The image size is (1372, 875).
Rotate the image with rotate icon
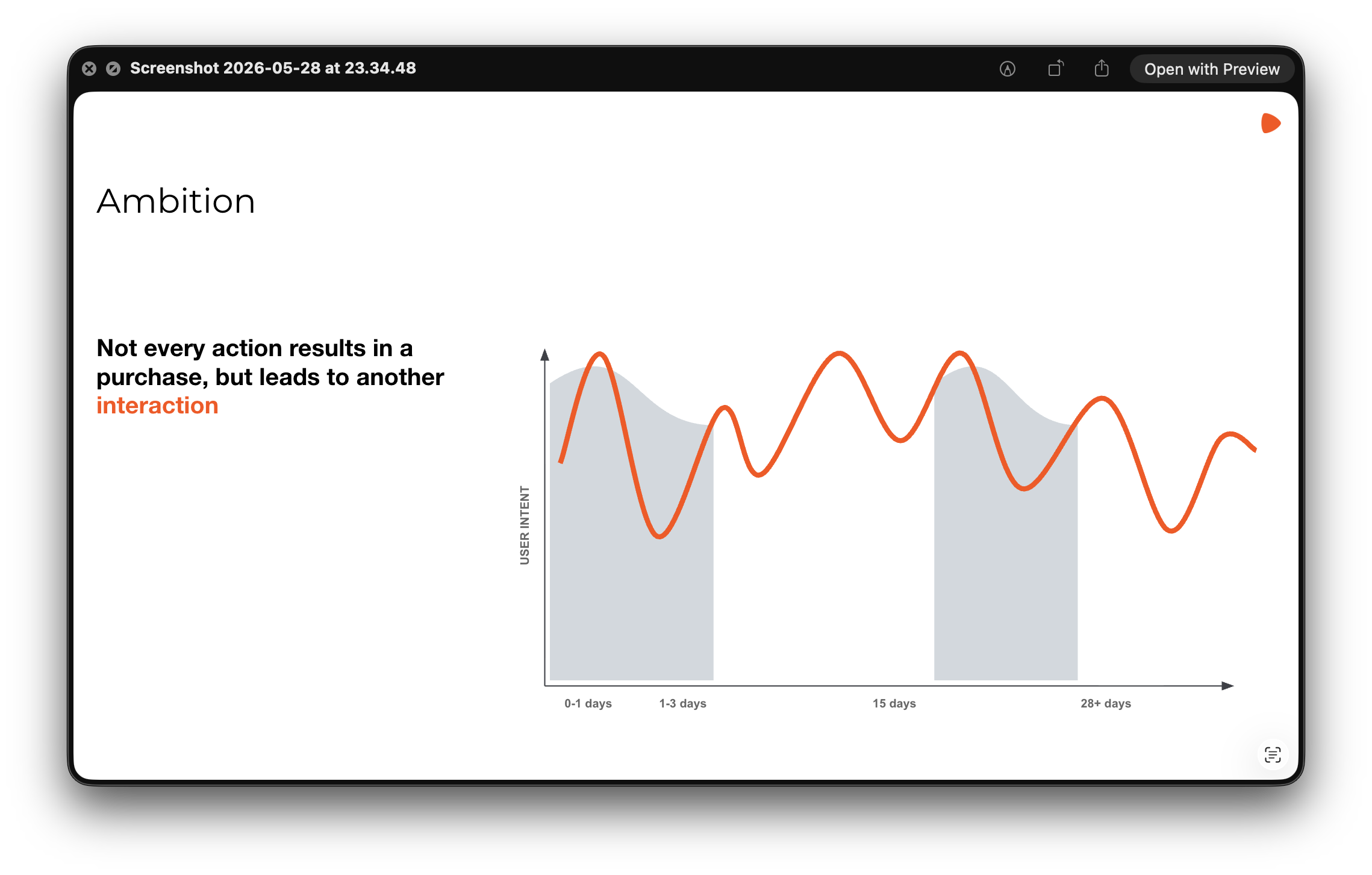click(1055, 69)
